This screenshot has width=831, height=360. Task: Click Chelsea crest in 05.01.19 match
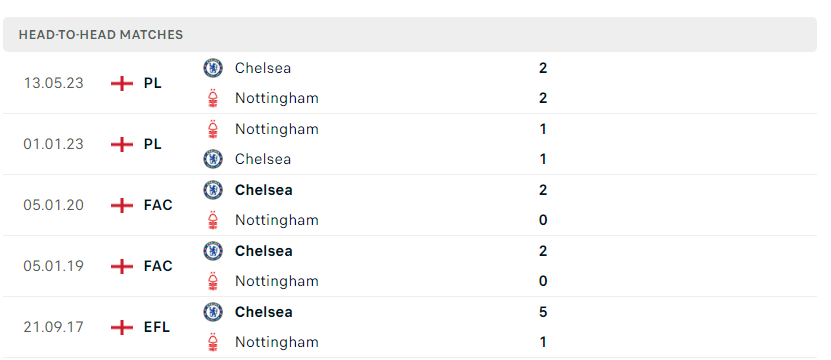(213, 251)
